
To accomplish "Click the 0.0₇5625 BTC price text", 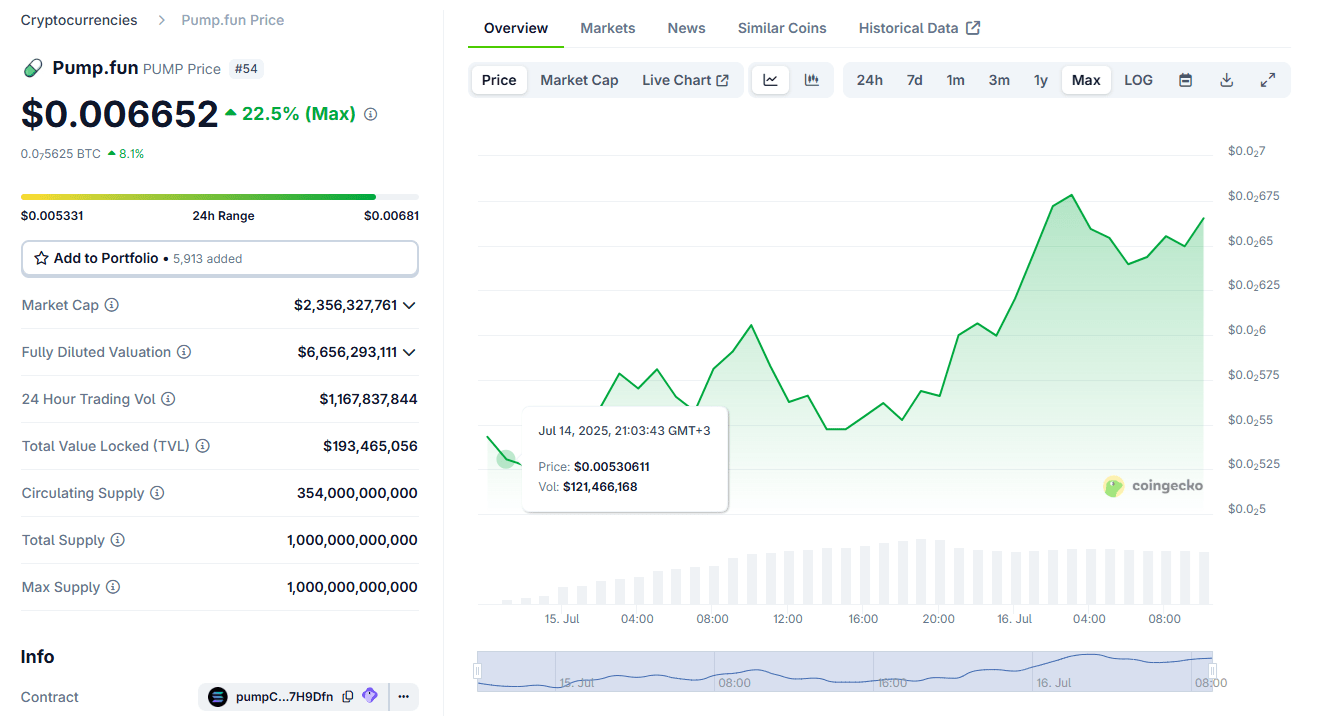I will click(61, 154).
